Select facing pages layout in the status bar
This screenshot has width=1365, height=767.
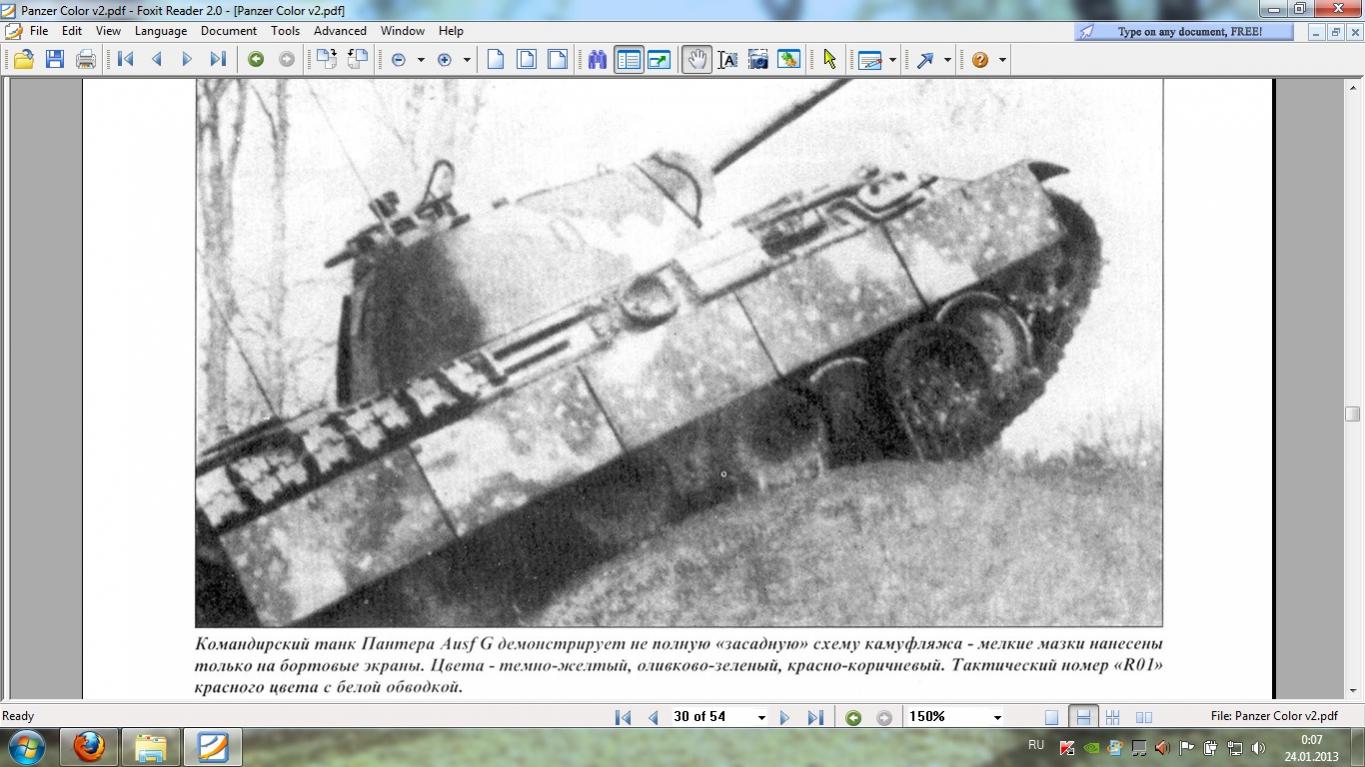(1144, 717)
